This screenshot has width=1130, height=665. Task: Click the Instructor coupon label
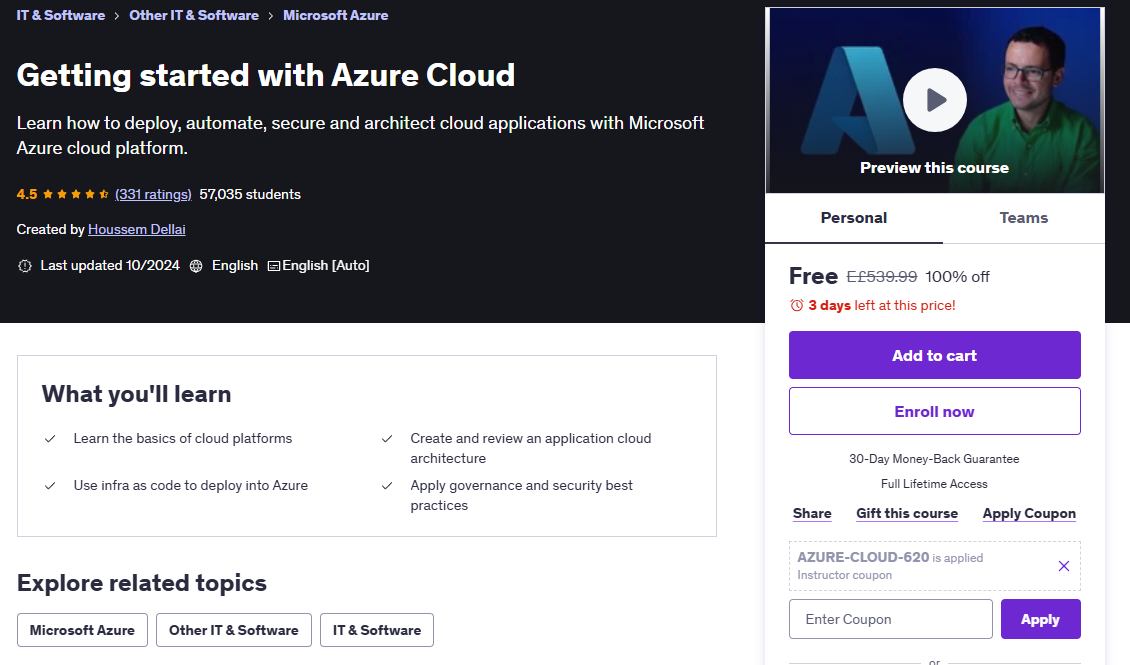tap(845, 576)
